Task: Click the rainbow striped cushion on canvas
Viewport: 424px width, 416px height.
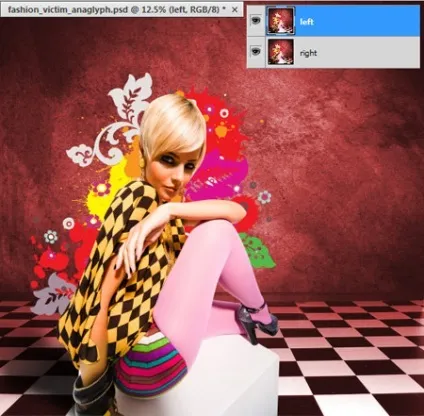Action: [x=152, y=365]
